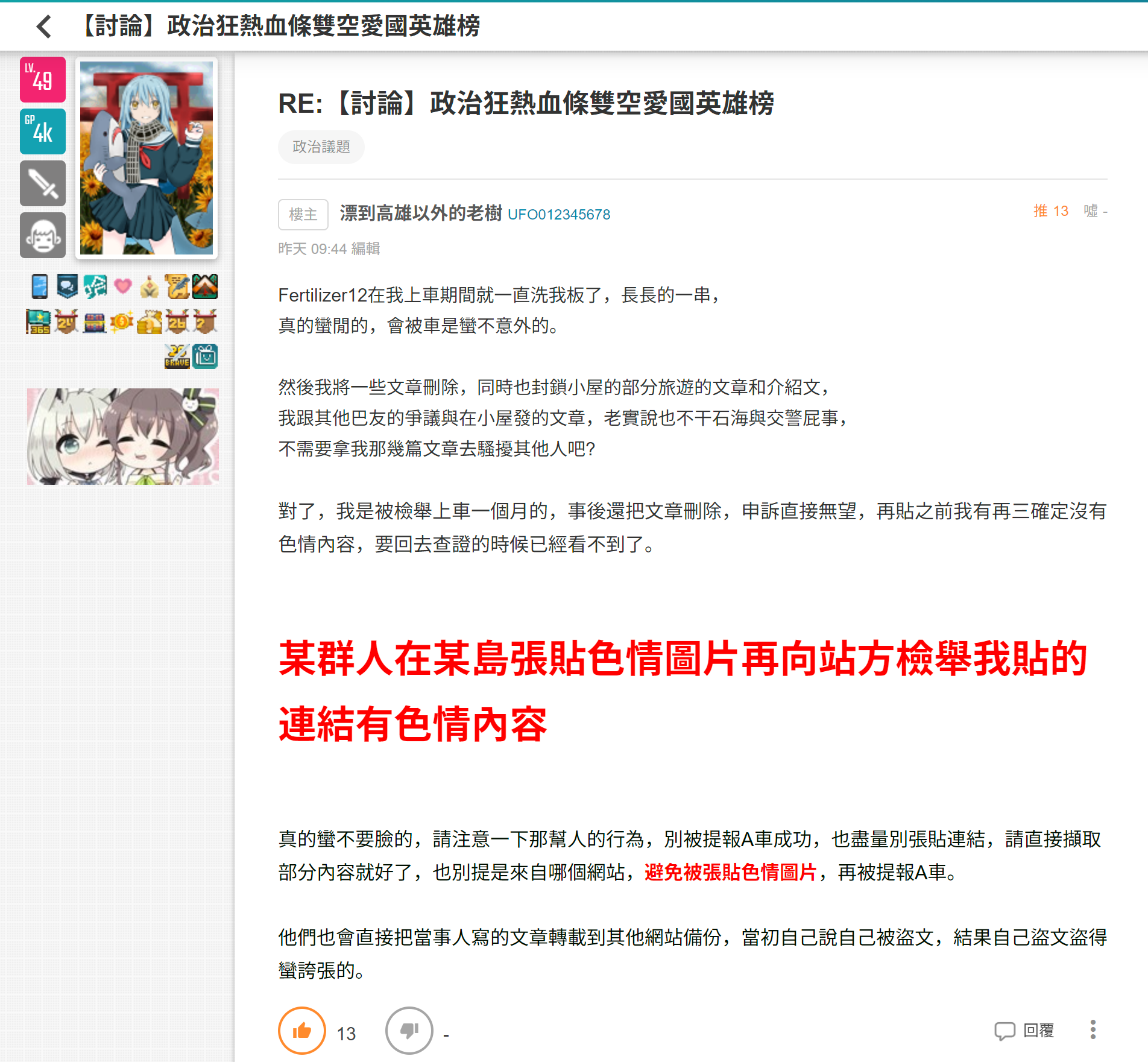The width and height of the screenshot is (1148, 1062).
Task: Click 回覆 to reply to post
Action: [x=1025, y=1031]
